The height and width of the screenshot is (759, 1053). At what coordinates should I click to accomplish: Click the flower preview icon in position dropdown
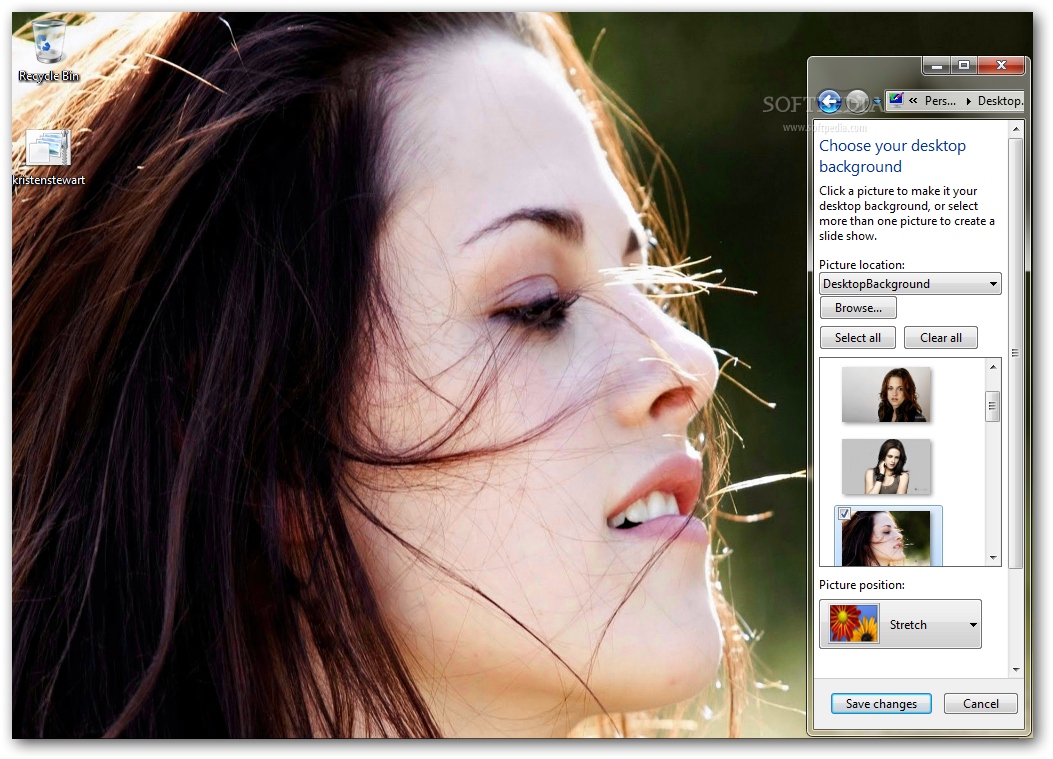(853, 624)
